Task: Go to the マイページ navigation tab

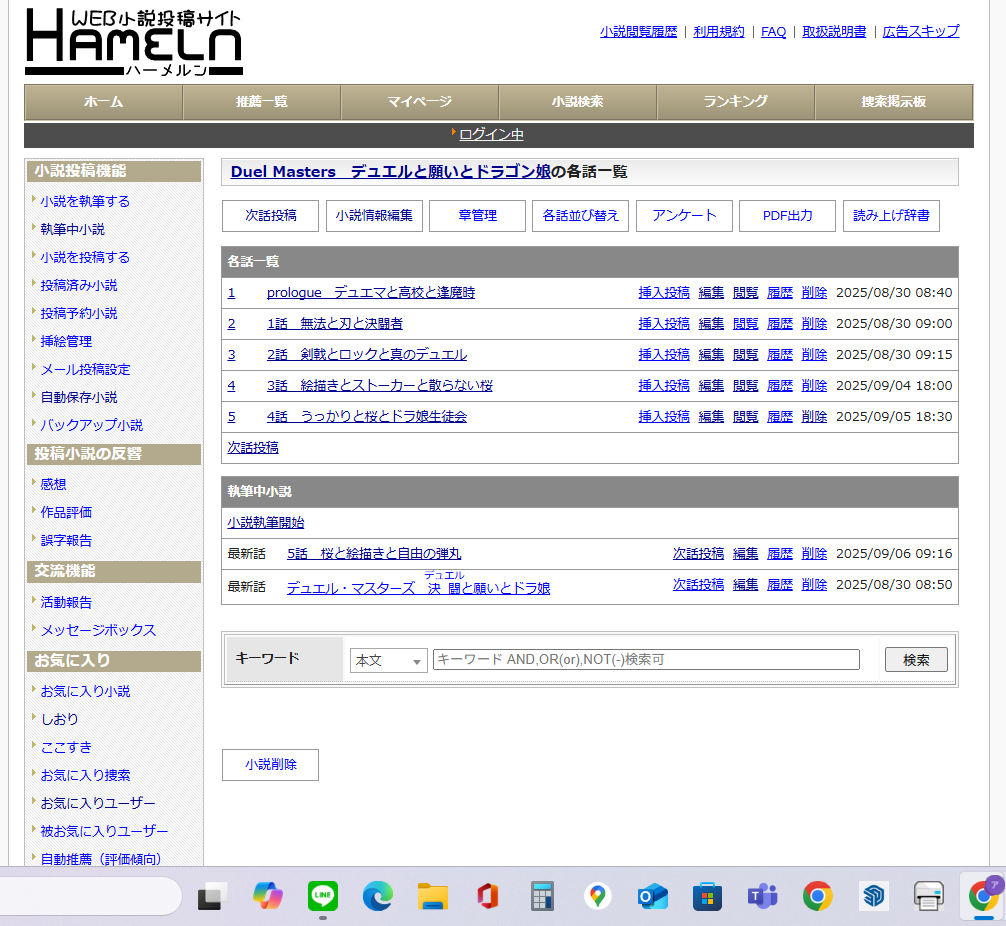Action: pos(419,102)
